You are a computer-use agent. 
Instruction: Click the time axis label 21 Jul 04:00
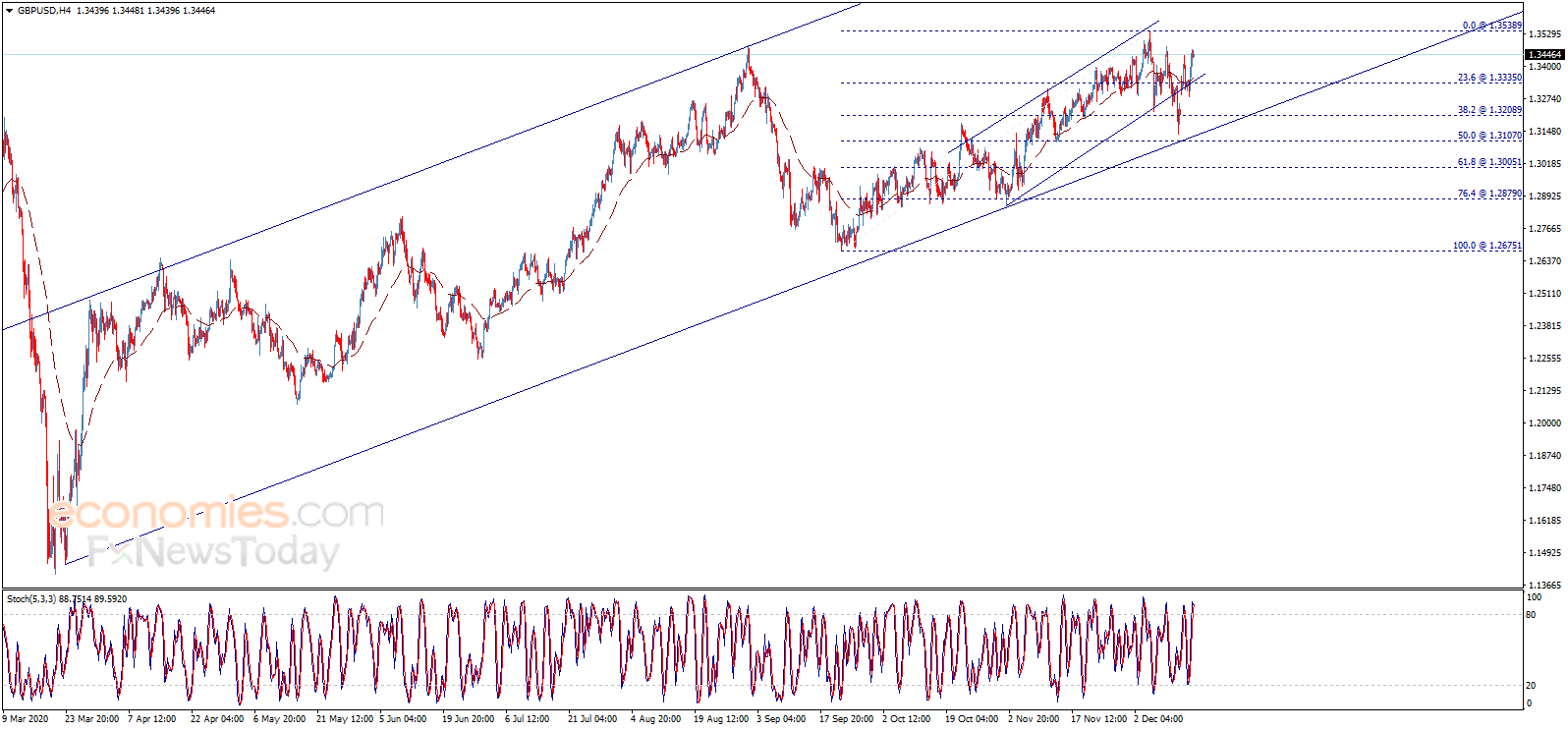(x=592, y=719)
